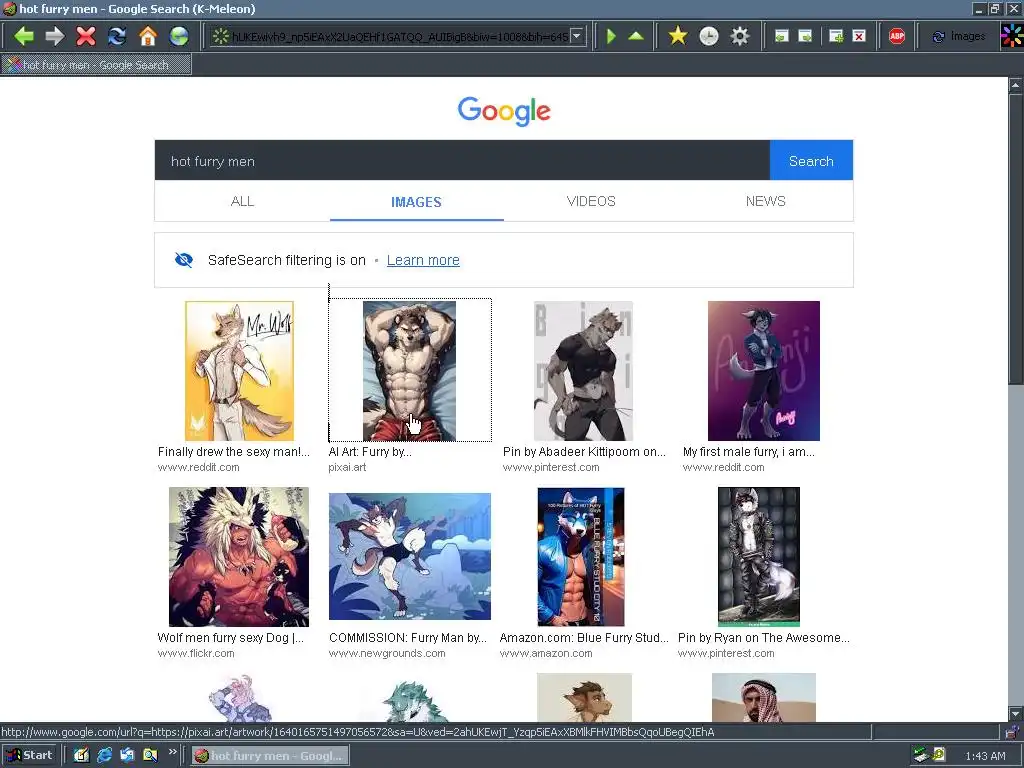This screenshot has width=1024, height=768.
Task: Go to the Home page icon
Action: point(148,36)
